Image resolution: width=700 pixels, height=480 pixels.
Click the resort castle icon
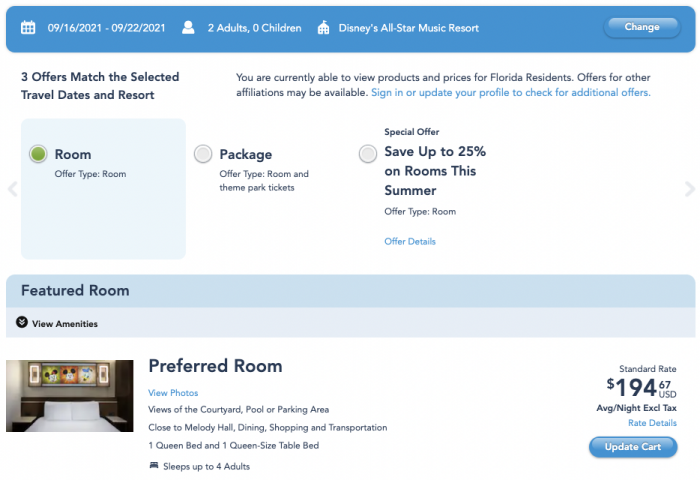coord(323,28)
